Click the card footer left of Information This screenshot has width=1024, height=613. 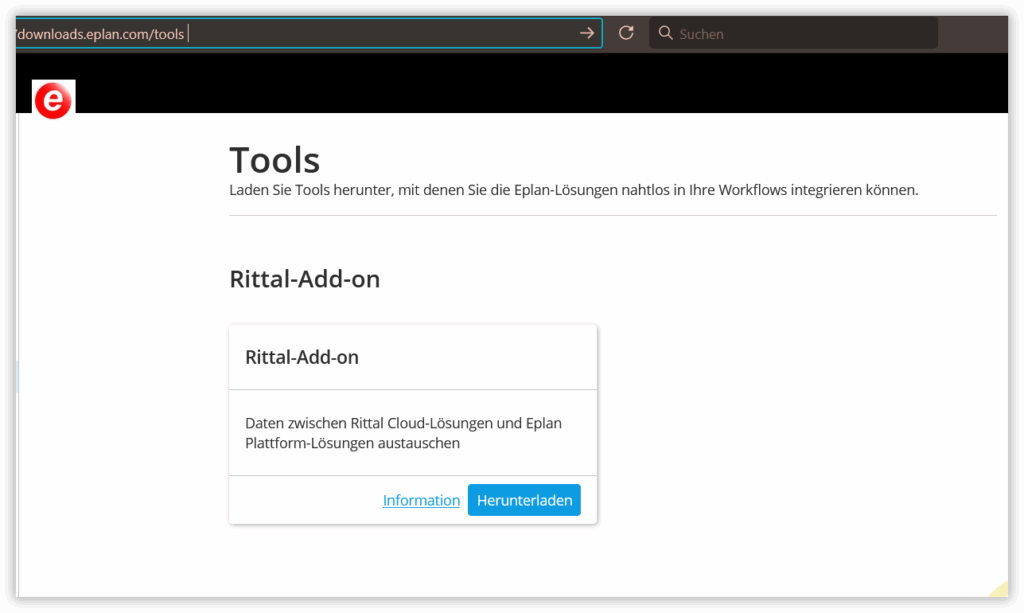click(x=300, y=500)
